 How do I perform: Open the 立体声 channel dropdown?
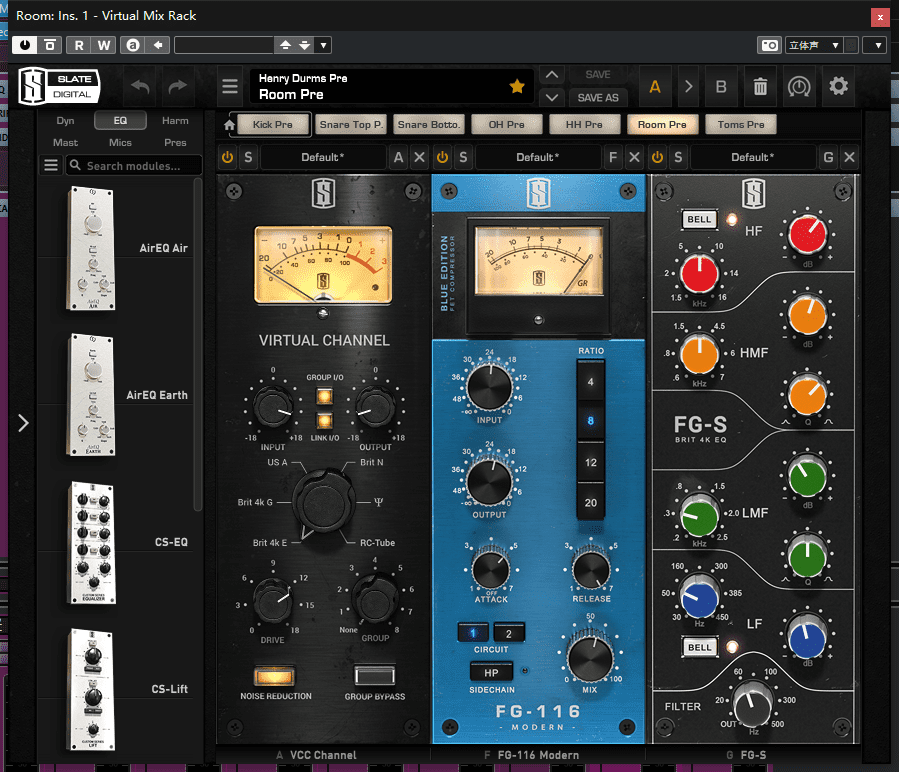click(814, 45)
